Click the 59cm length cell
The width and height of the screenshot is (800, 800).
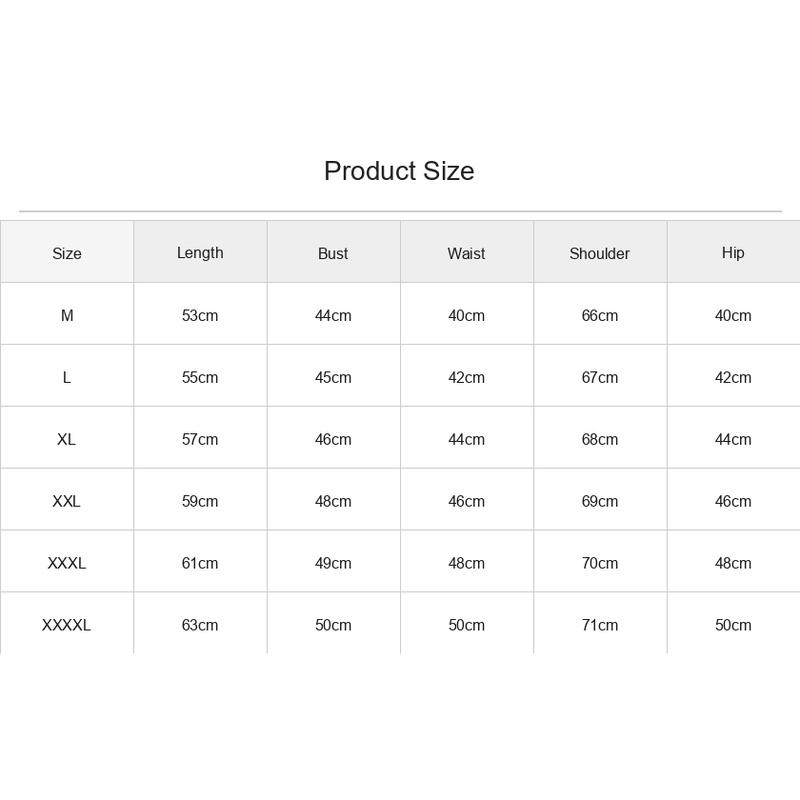[200, 501]
